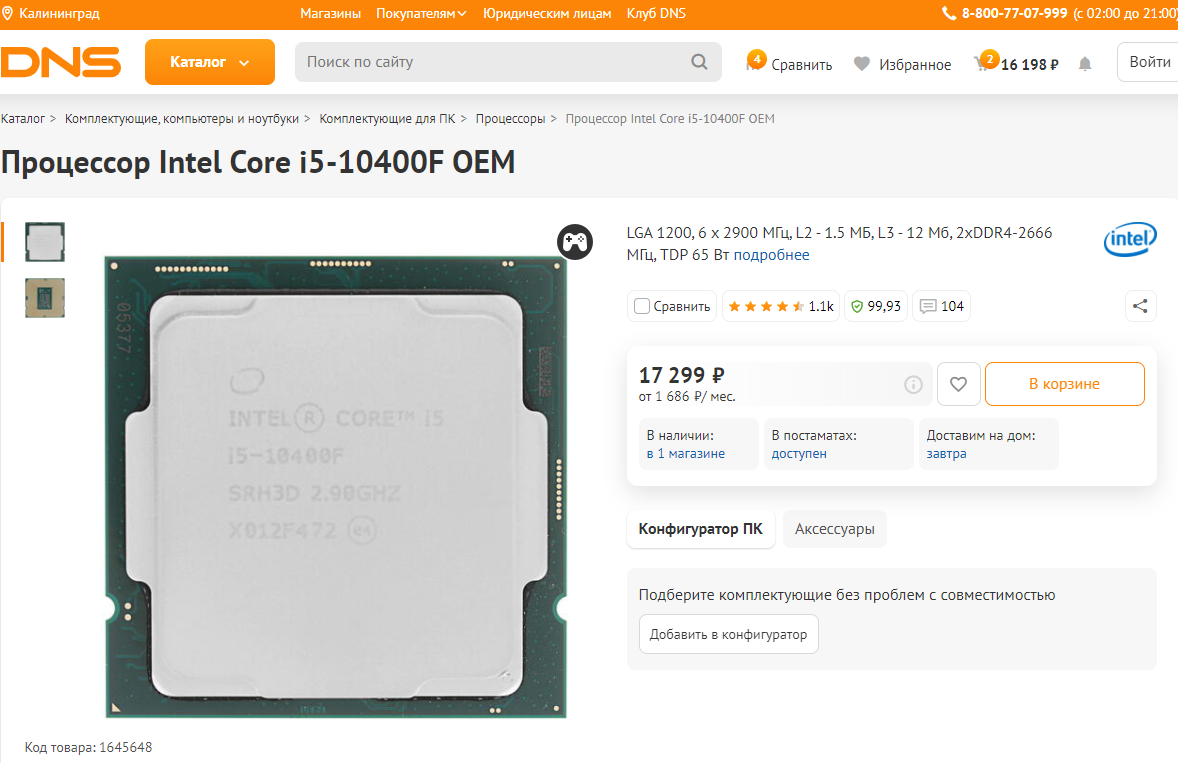Open the shopping cart icon
This screenshot has width=1178, height=763.
point(982,64)
